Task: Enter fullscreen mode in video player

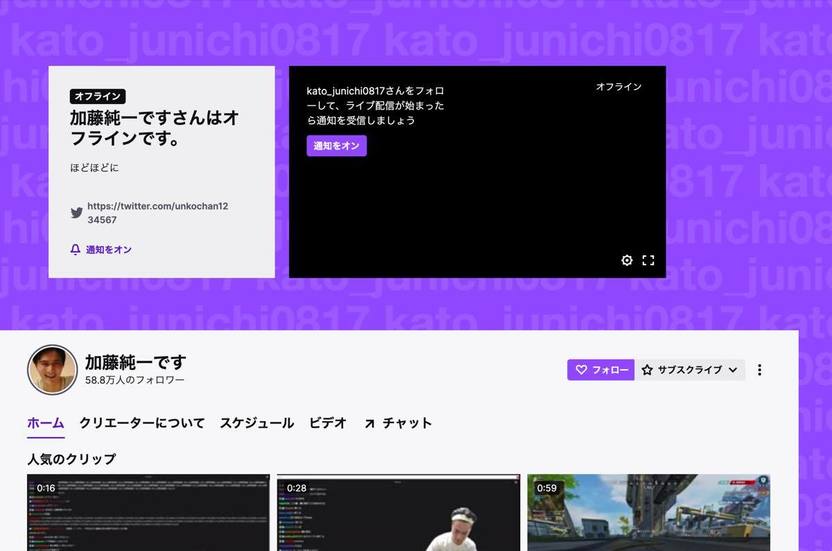Action: click(x=648, y=260)
